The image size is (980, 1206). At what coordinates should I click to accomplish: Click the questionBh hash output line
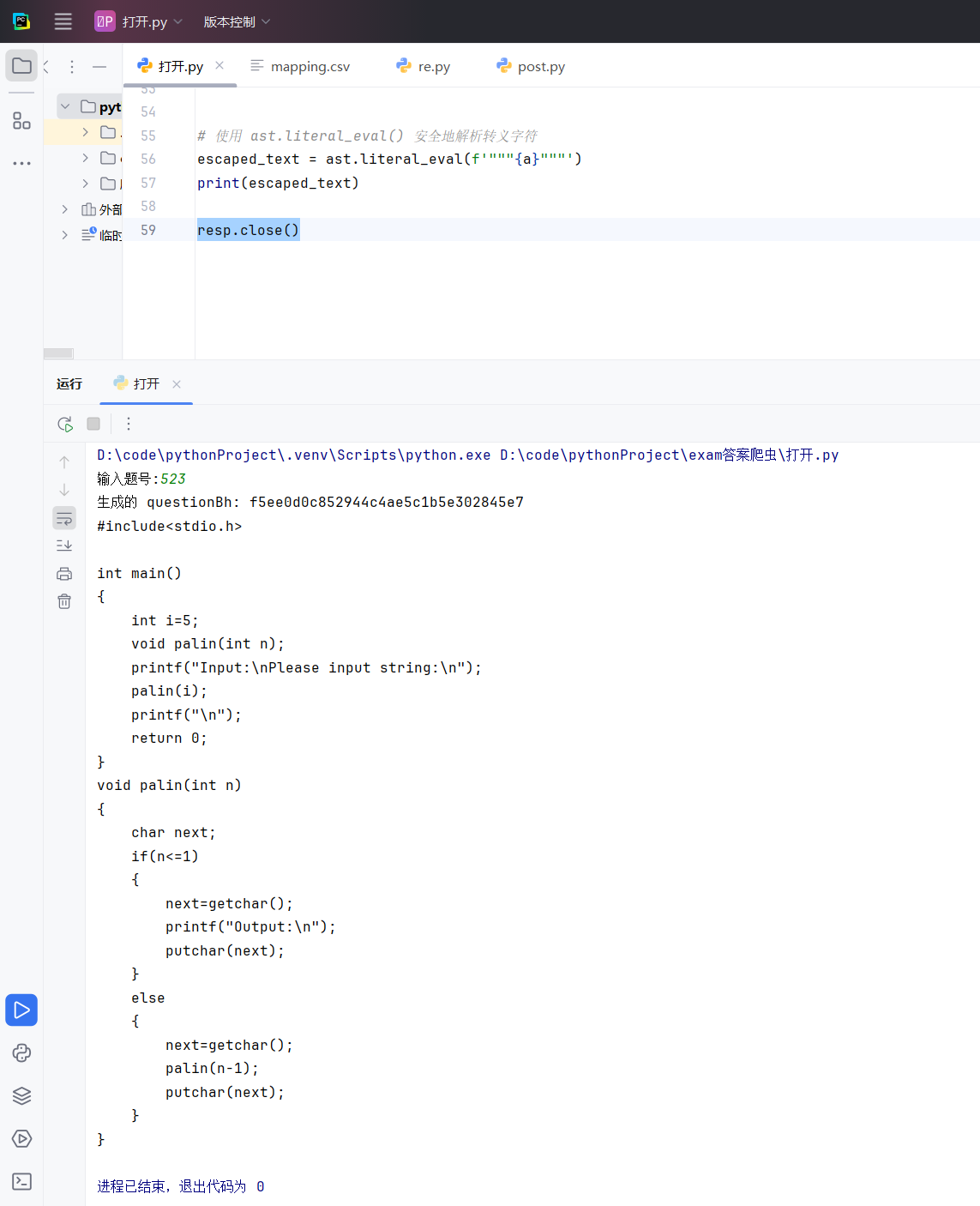click(x=310, y=502)
